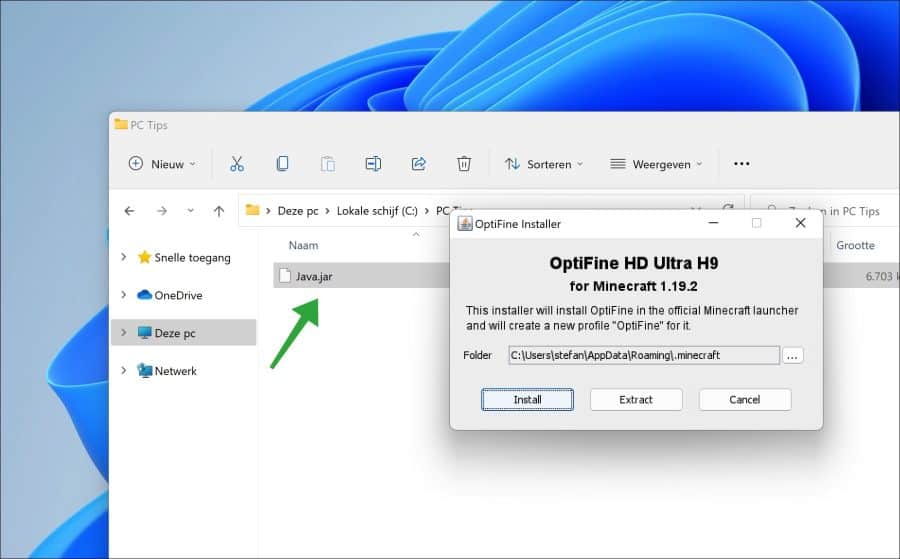
Task: Click the Rename icon in Explorer toolbar
Action: coord(373,164)
